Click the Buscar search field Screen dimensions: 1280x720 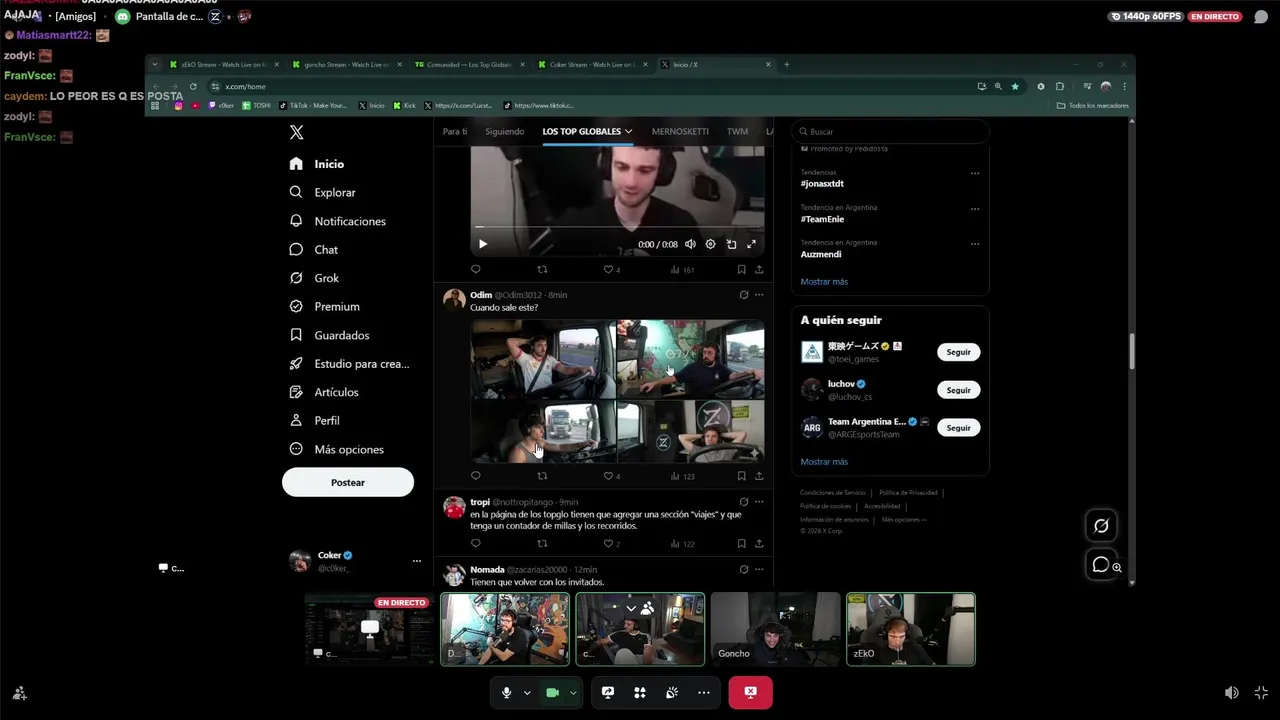tap(890, 131)
